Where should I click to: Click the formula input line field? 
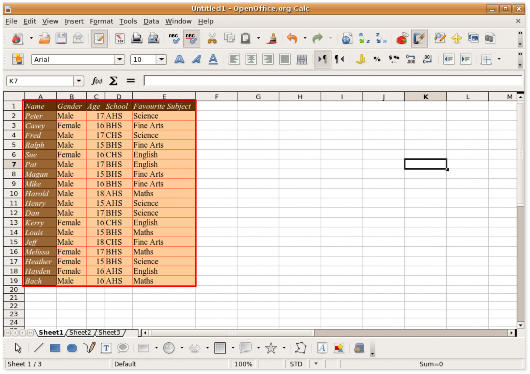tap(333, 81)
